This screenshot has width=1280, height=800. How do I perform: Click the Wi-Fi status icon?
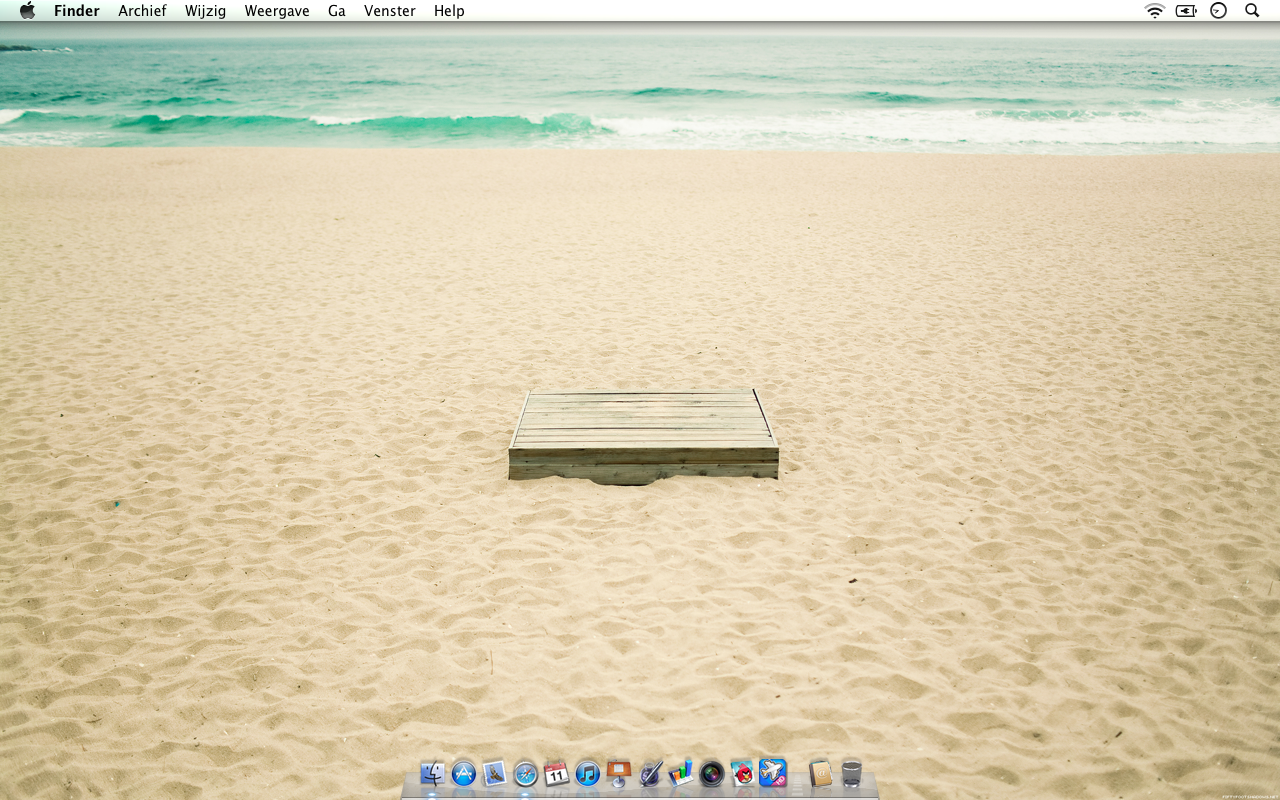coord(1155,11)
